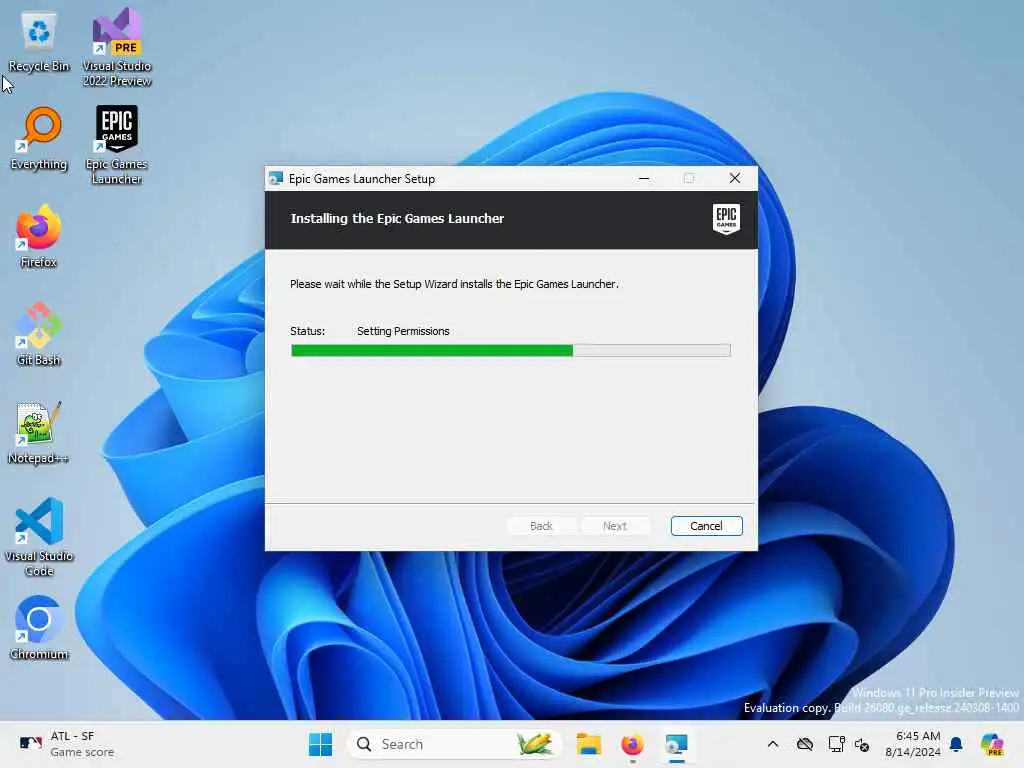Select Visual Studio 2022 Preview desktop icon

[x=117, y=47]
